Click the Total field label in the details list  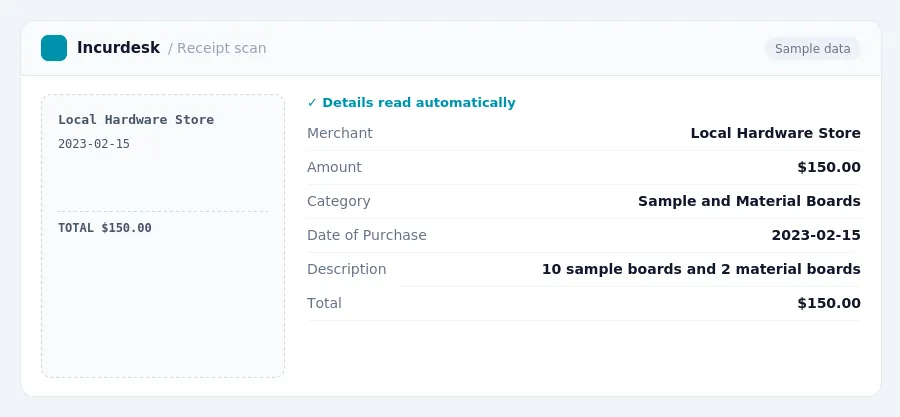coord(324,303)
